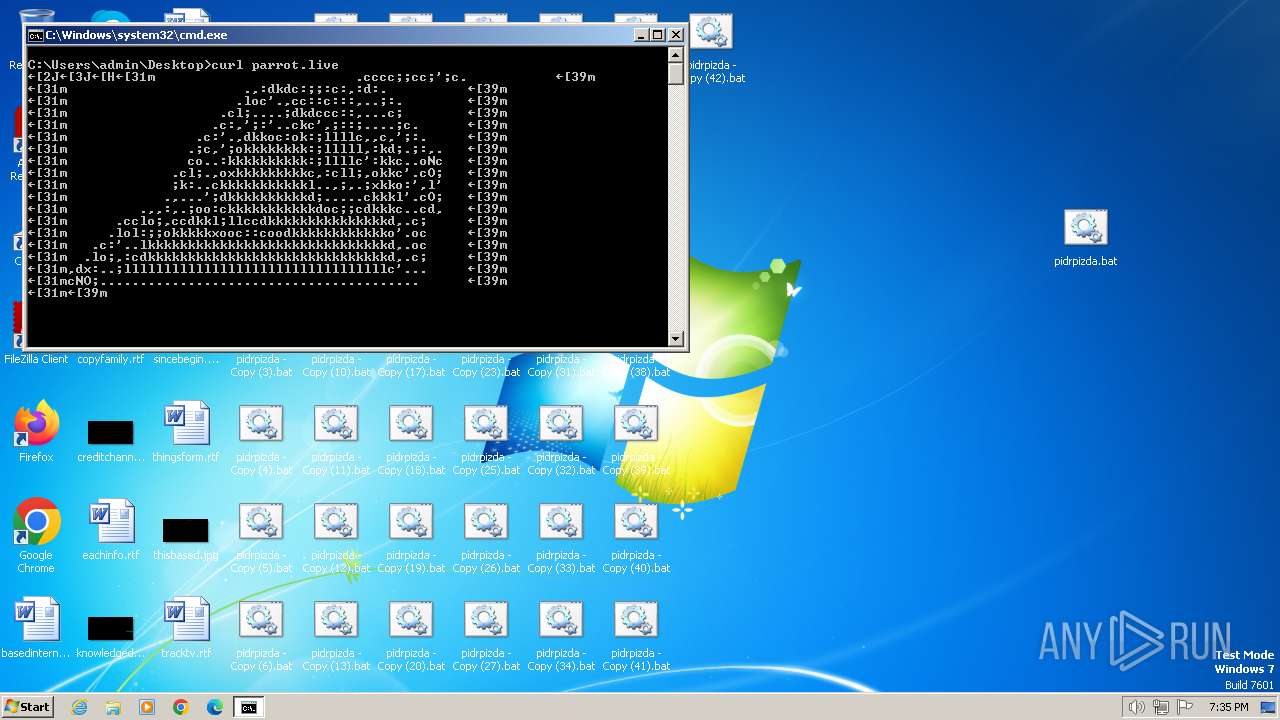Select the pidrpizda.bat file on the desktop
Image resolution: width=1280 pixels, height=720 pixels.
(1085, 228)
